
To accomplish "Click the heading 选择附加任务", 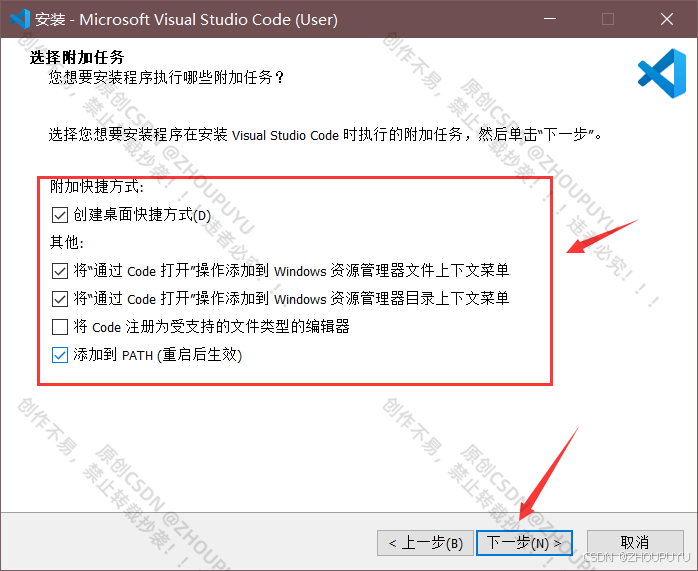I will [77, 57].
